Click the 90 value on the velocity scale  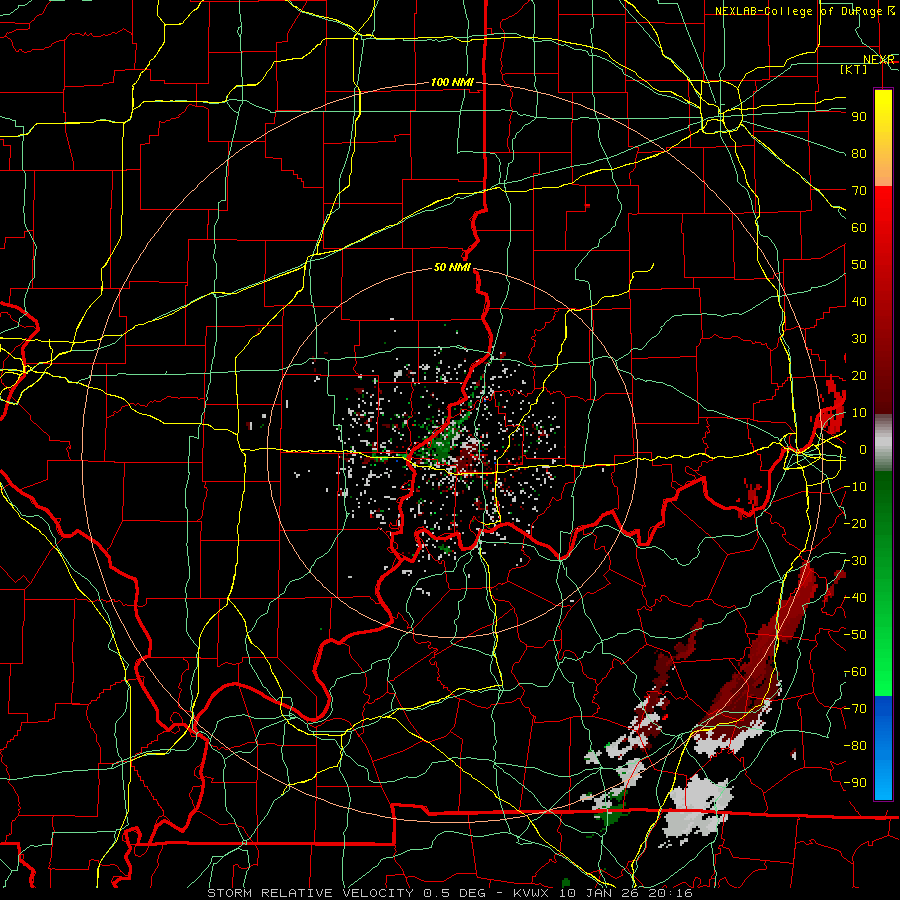point(859,117)
